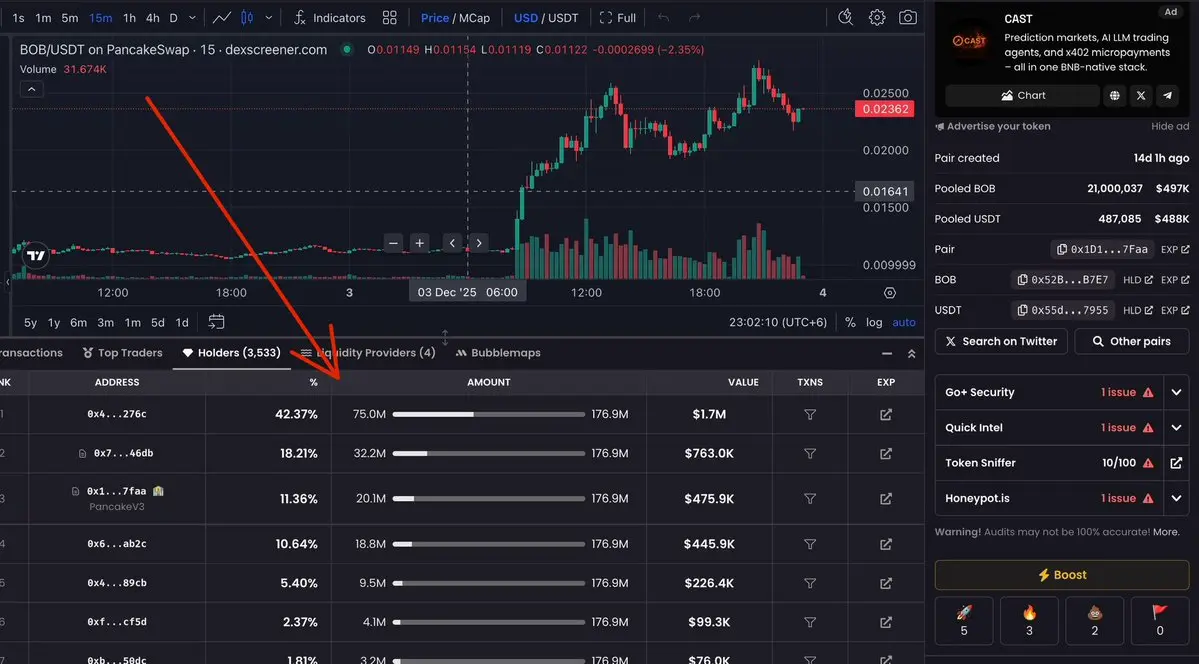This screenshot has width=1199, height=664.
Task: Redo the chart action
Action: tap(694, 18)
